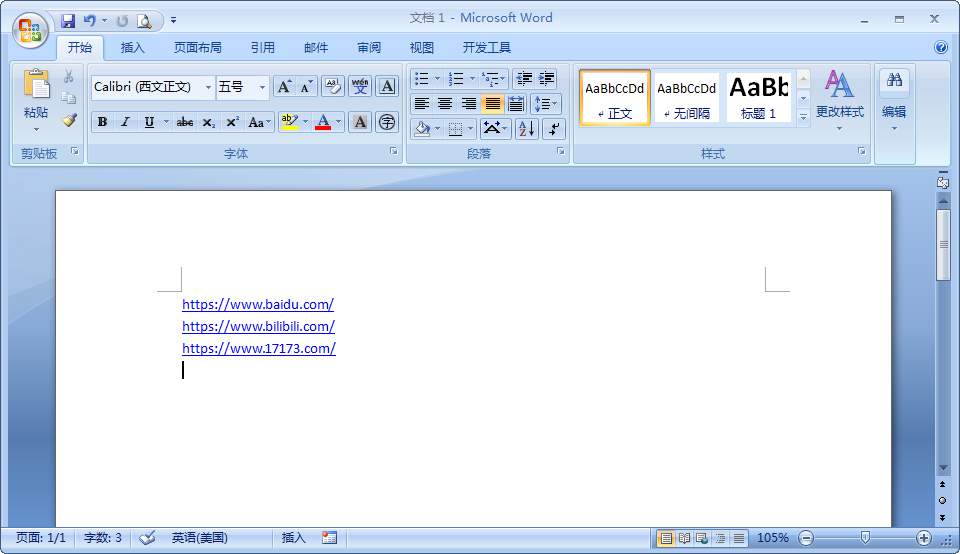Toggle Italic formatting
This screenshot has width=960, height=554.
[x=126, y=122]
